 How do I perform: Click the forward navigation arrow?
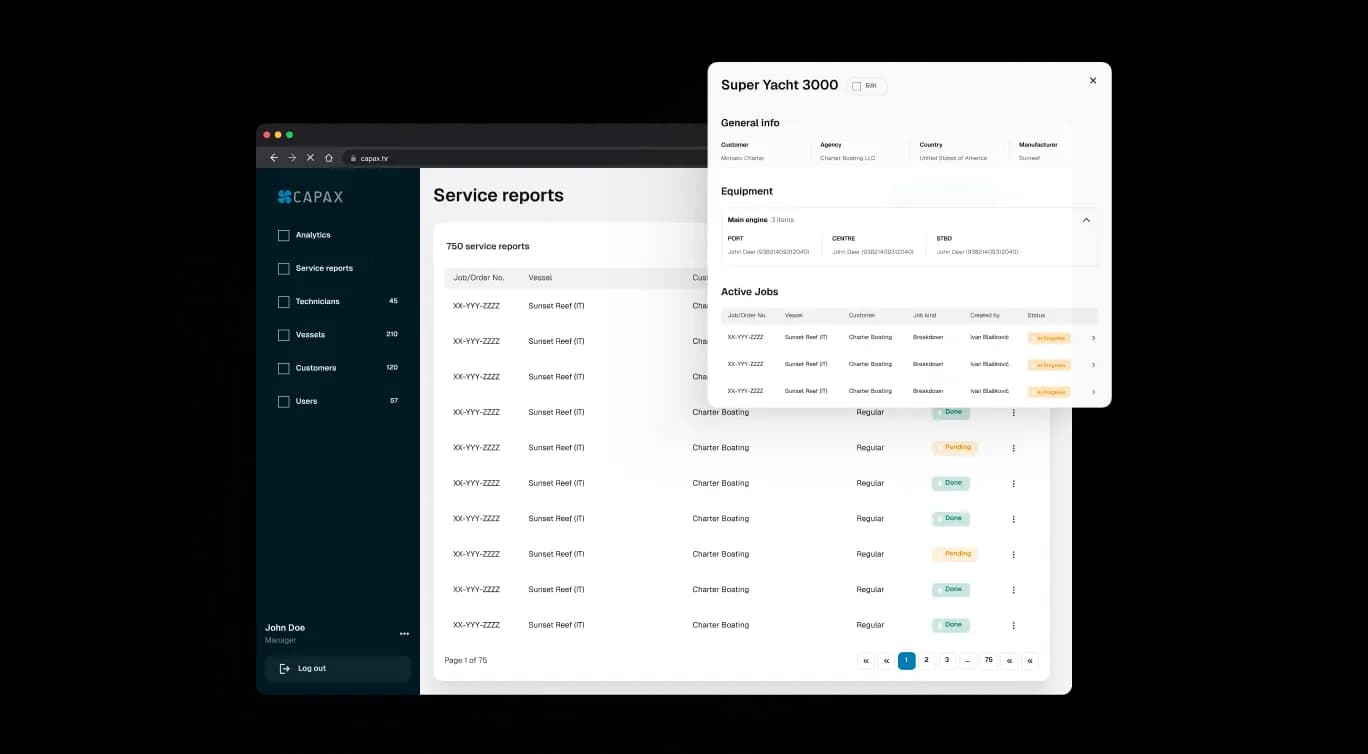tap(291, 157)
